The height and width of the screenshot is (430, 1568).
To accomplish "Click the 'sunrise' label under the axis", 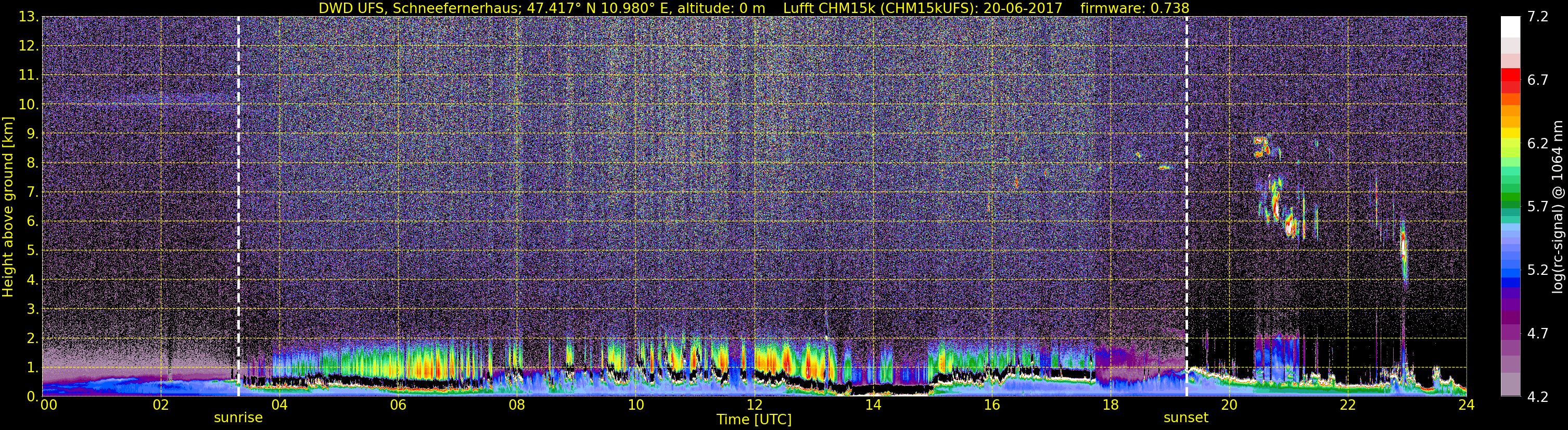I will tap(238, 418).
